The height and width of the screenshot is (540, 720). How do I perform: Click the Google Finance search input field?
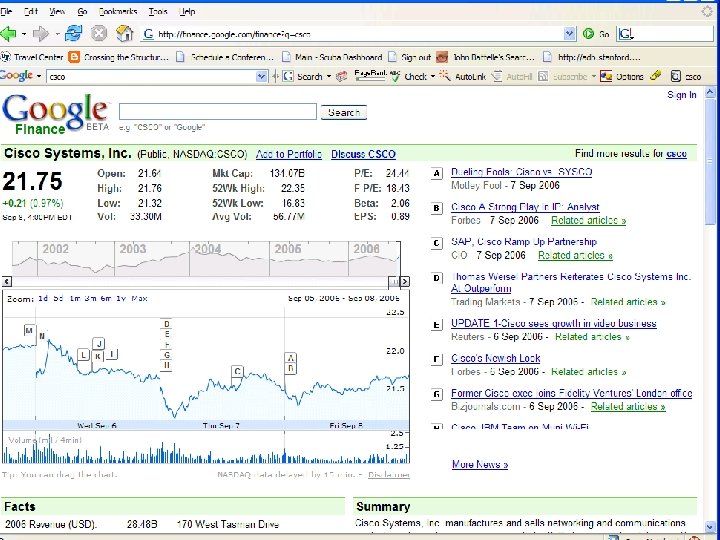[x=218, y=112]
